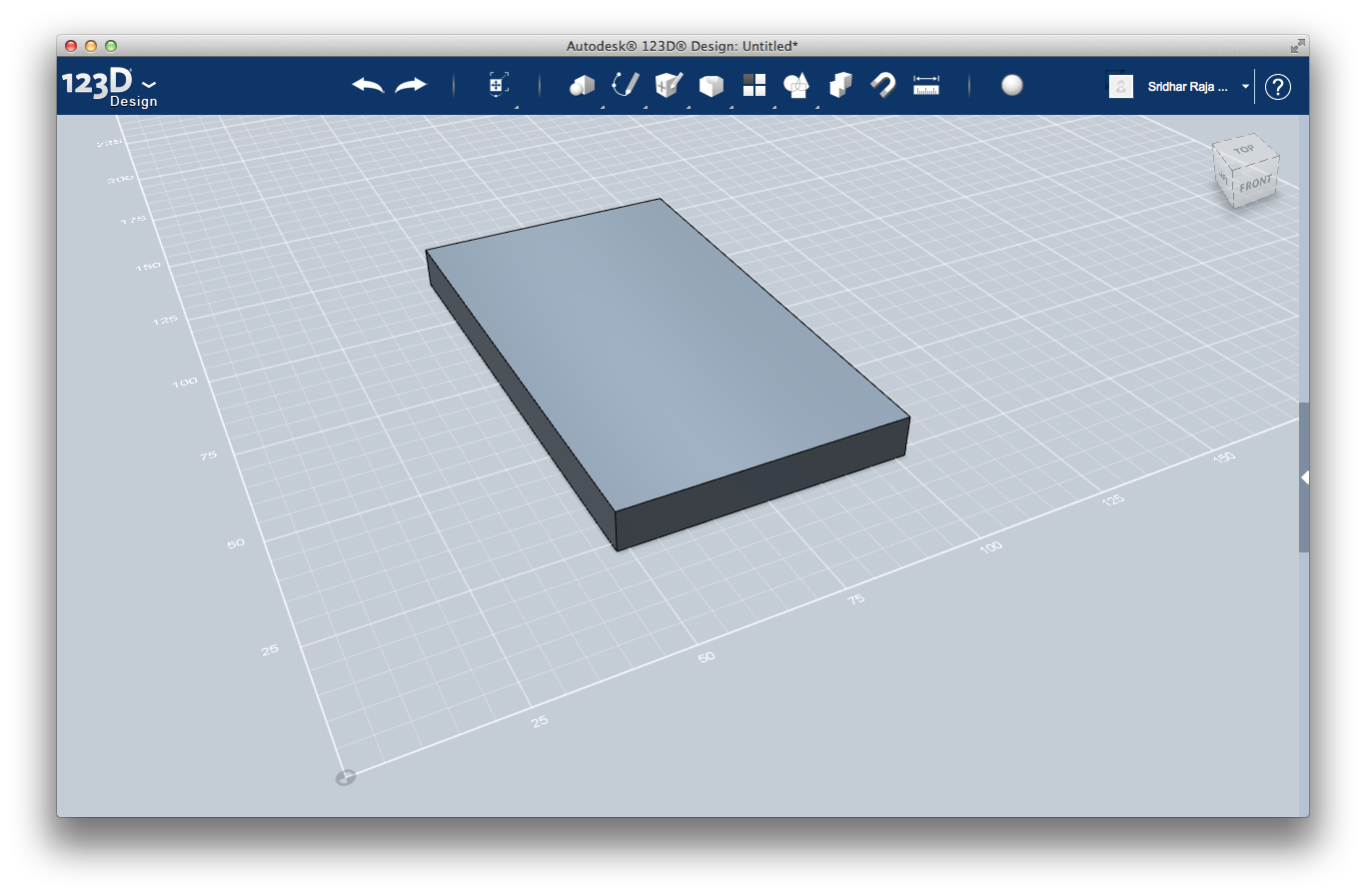The width and height of the screenshot is (1366, 896).
Task: Activate the Snap magnet tool
Action: [882, 85]
